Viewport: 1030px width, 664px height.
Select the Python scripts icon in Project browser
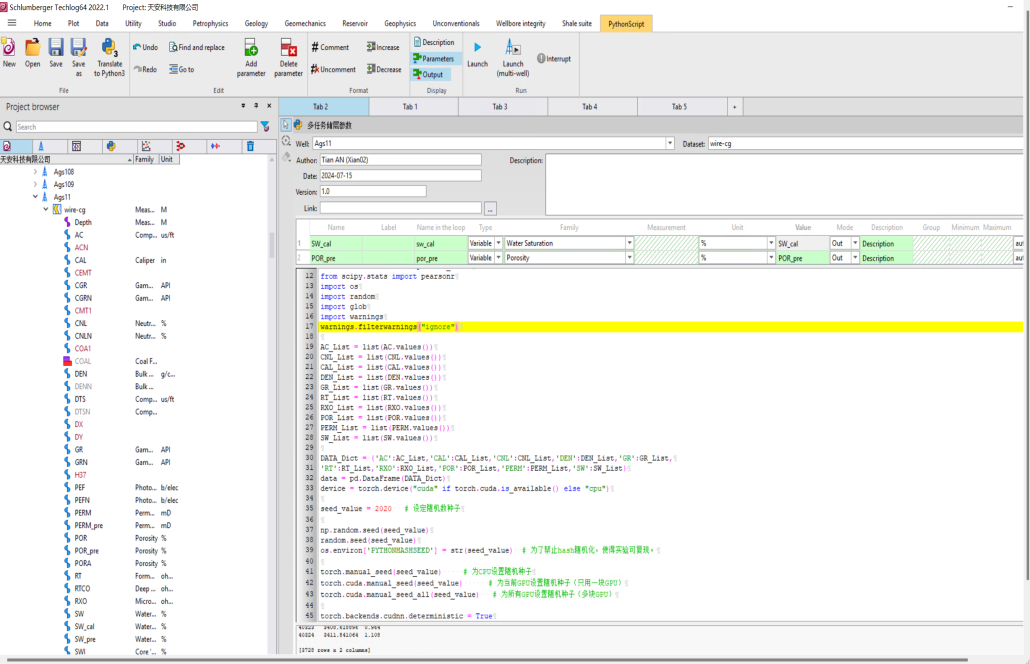tap(111, 146)
